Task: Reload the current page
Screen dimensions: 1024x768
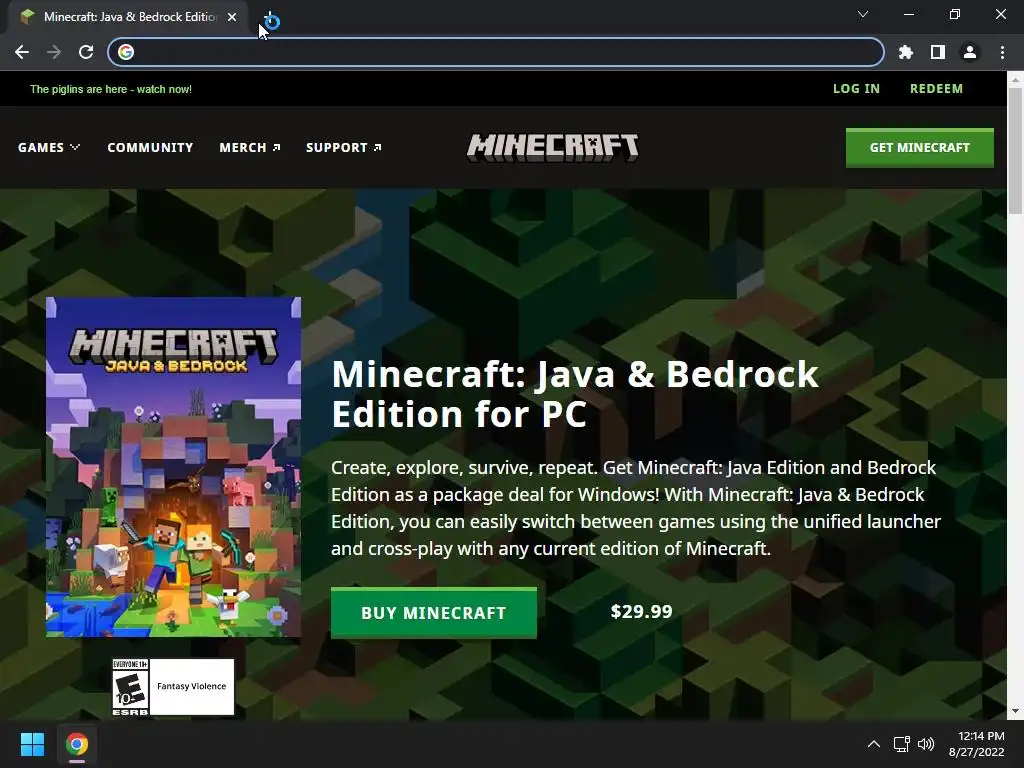Action: point(86,52)
